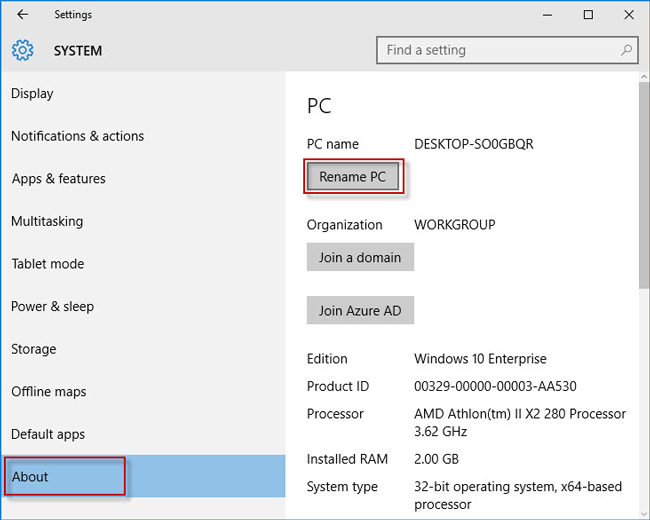Click the SYSTEM header title
This screenshot has height=520, width=650.
(78, 51)
